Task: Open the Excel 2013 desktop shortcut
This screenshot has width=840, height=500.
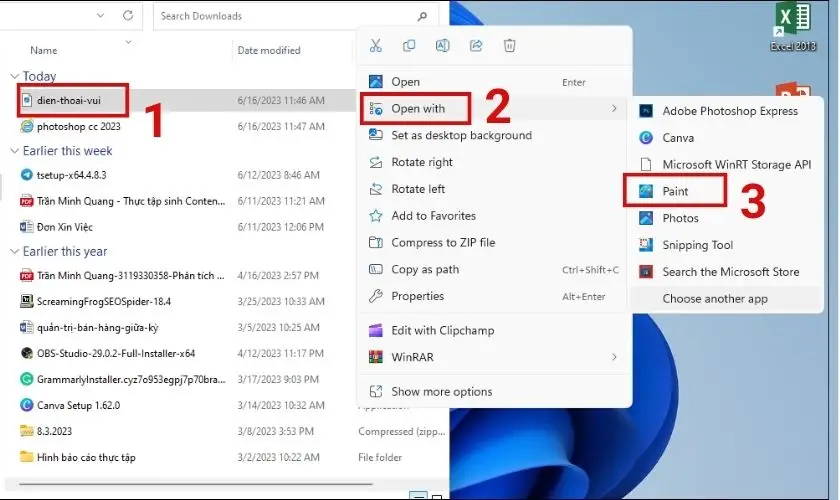Action: click(793, 26)
